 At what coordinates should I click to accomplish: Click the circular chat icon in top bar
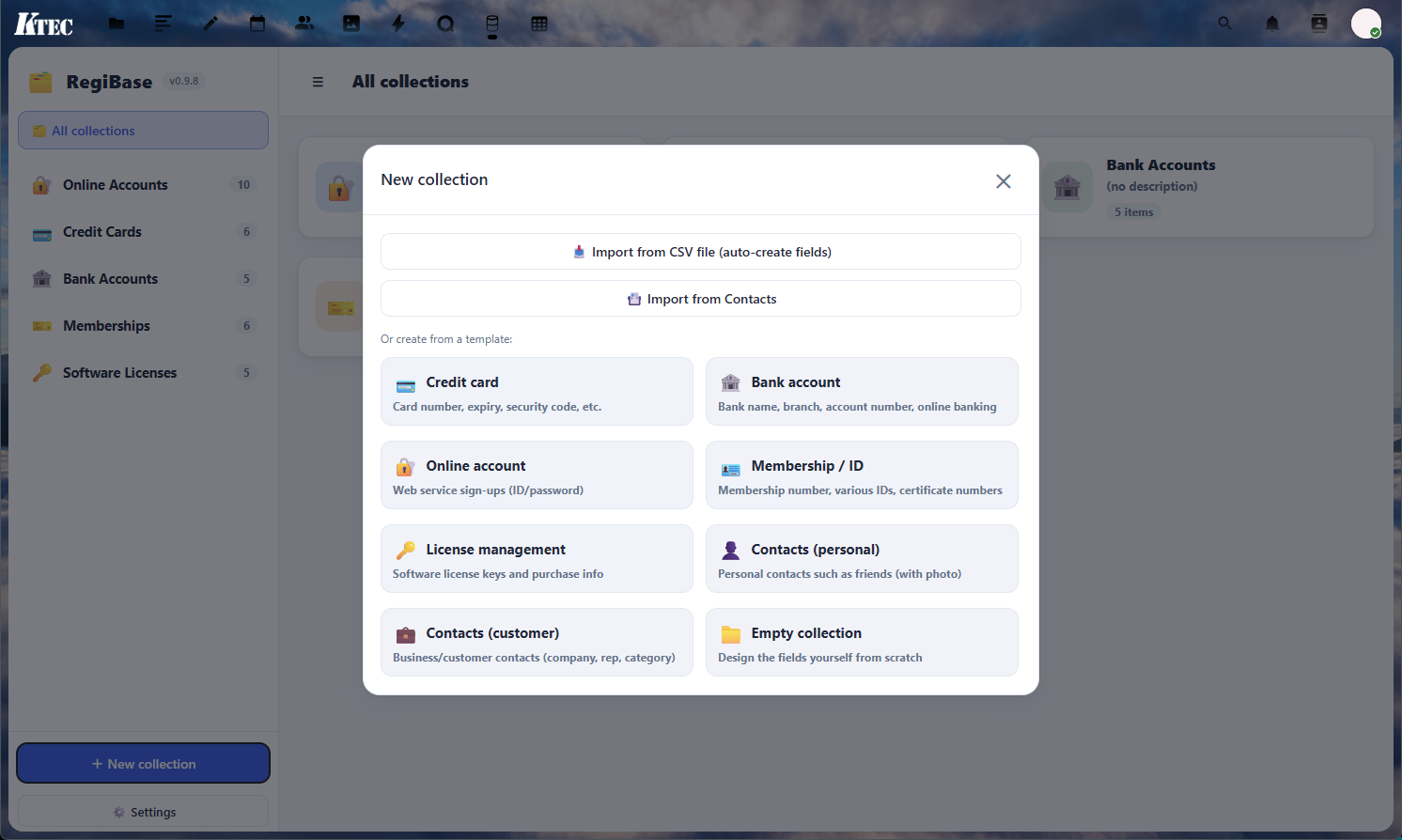point(445,23)
